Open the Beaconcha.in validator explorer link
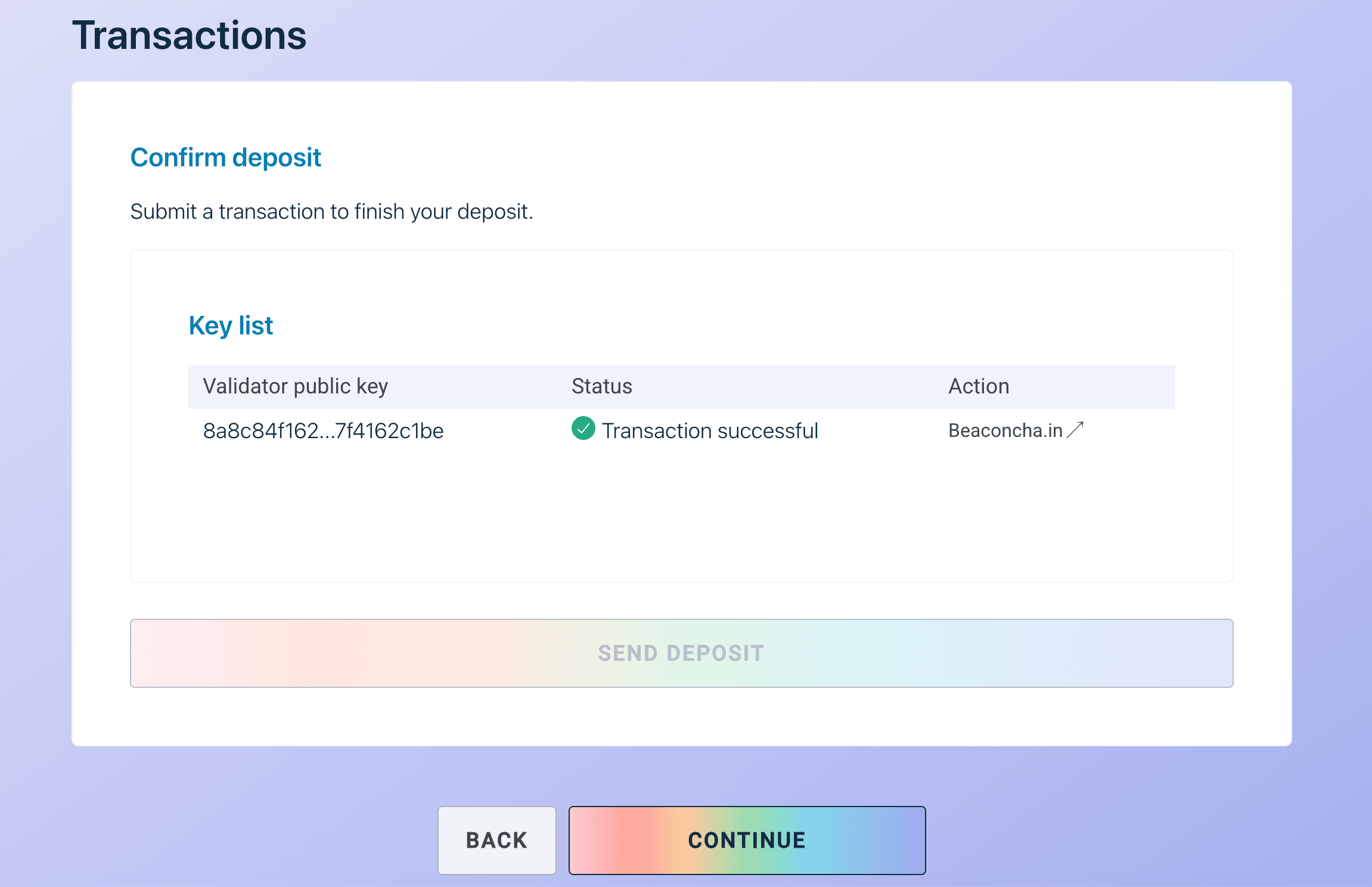 (x=1007, y=430)
